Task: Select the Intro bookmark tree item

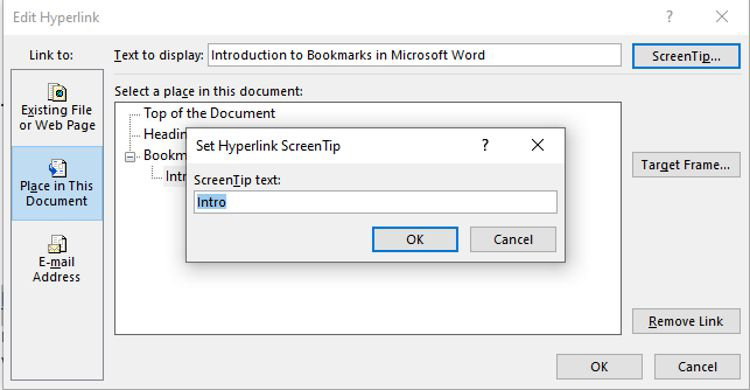Action: click(x=175, y=177)
